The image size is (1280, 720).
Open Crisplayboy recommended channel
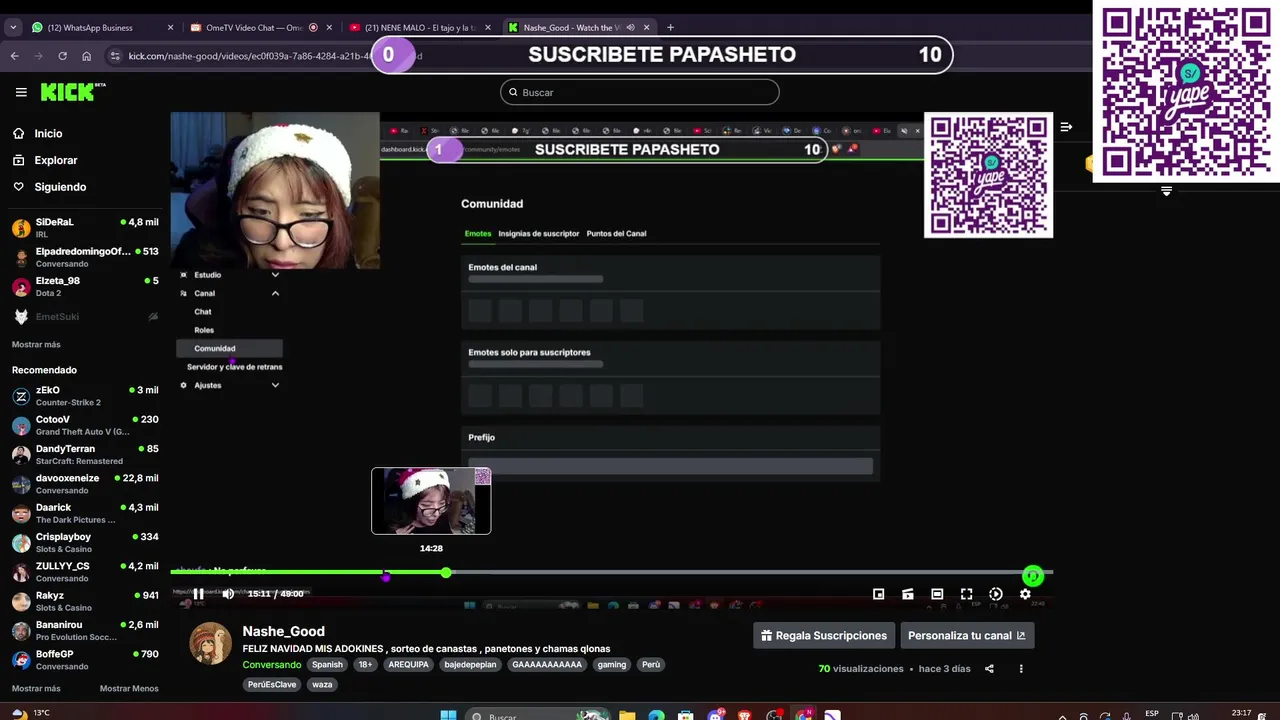tap(84, 542)
